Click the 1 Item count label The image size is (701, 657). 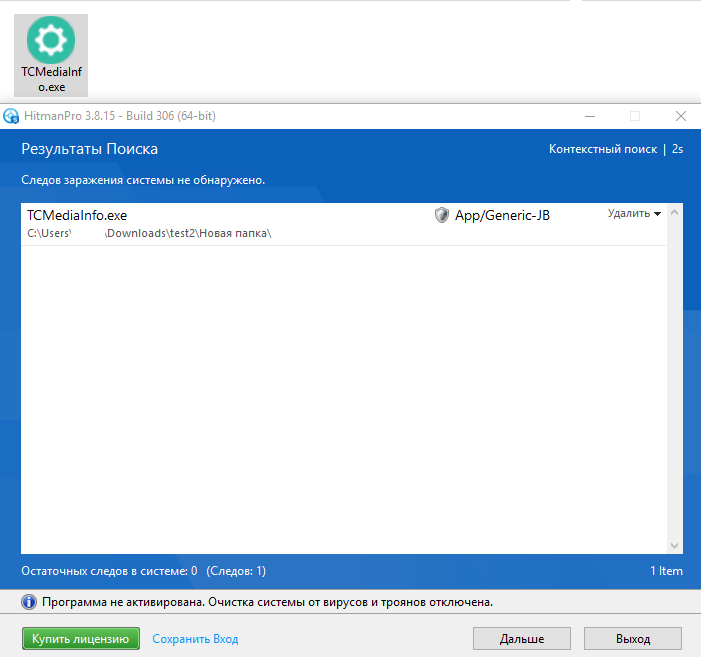click(x=666, y=571)
